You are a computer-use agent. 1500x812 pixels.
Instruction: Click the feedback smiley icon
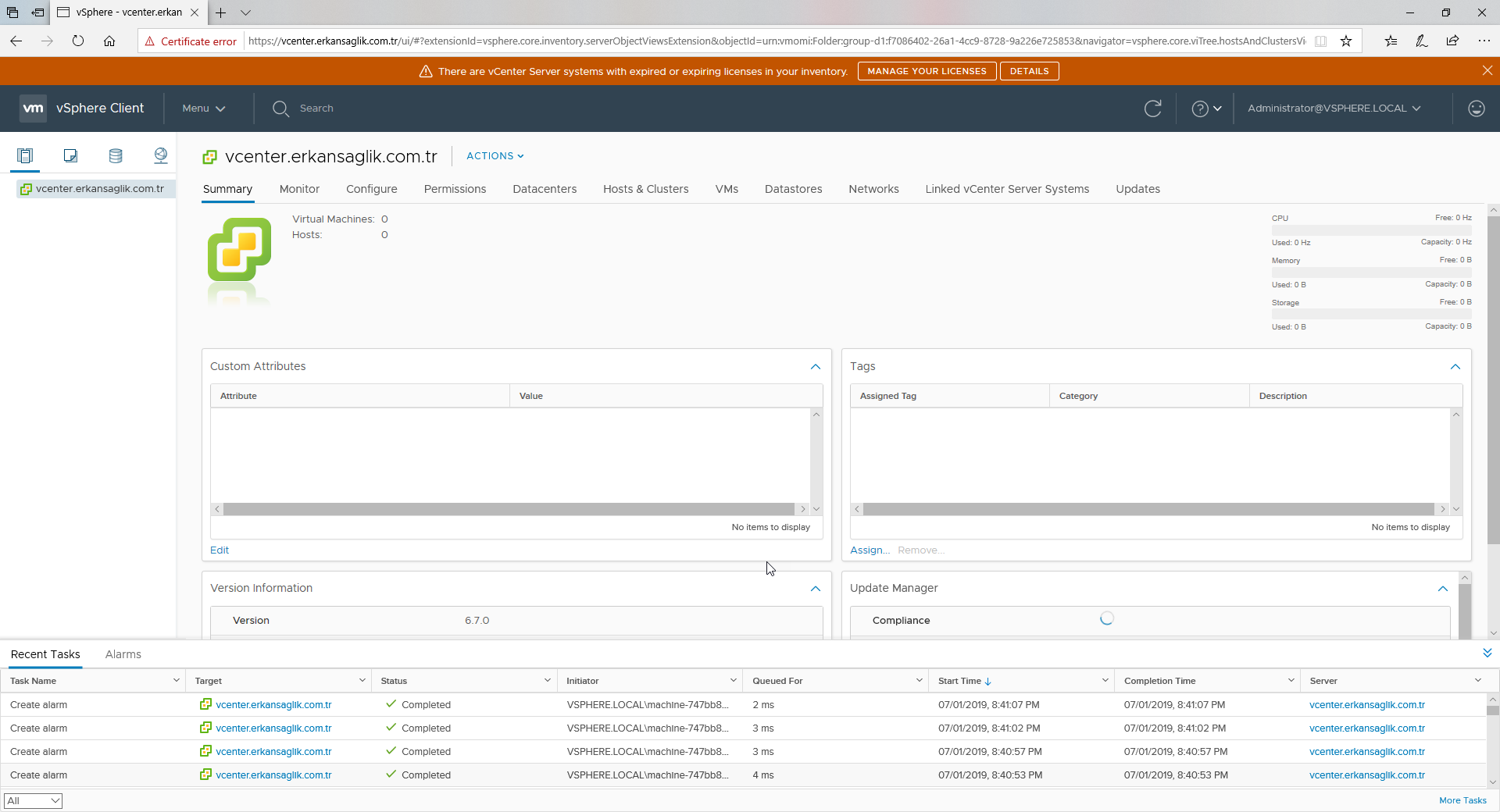(1476, 109)
